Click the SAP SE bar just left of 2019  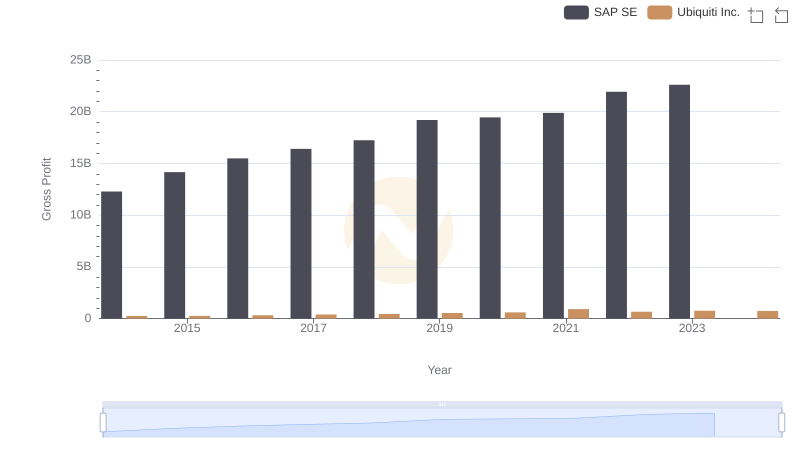tap(427, 219)
